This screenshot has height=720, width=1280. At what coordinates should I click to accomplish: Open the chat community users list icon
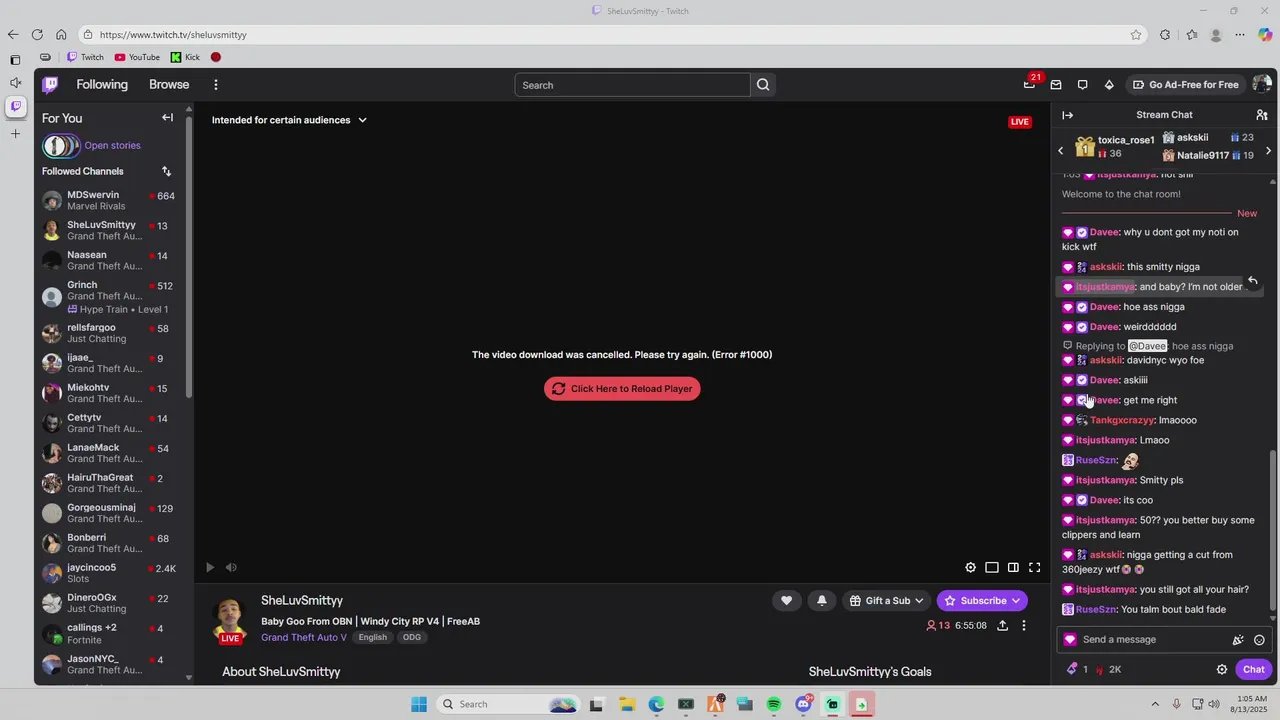[1261, 115]
